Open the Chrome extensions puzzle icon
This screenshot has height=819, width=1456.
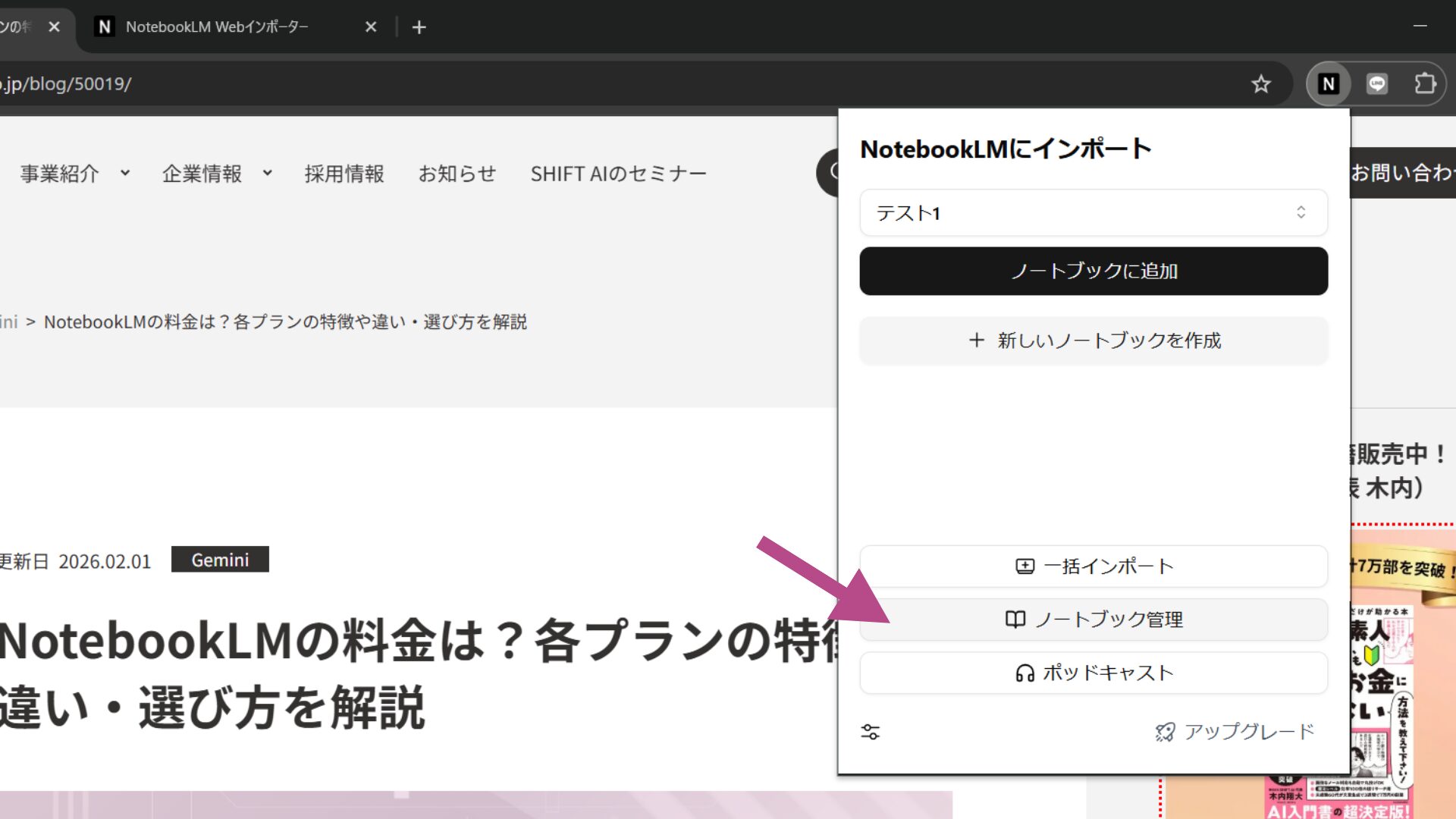pyautogui.click(x=1425, y=84)
